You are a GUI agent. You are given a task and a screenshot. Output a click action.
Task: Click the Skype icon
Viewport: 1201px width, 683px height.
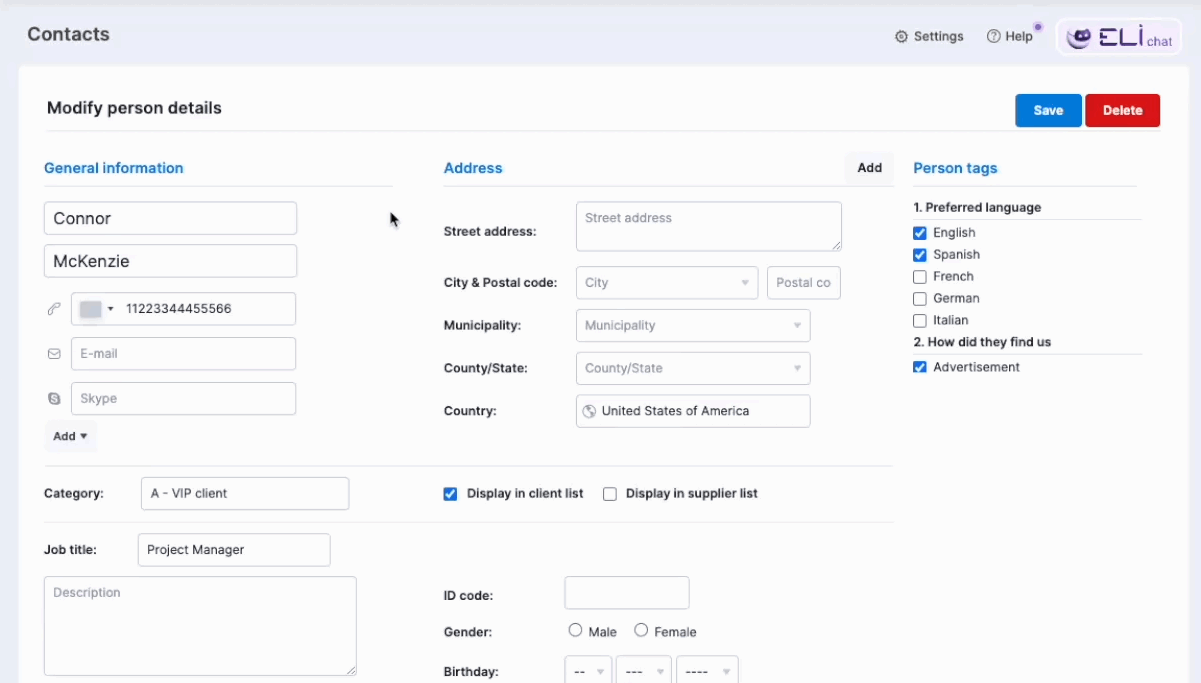click(54, 398)
